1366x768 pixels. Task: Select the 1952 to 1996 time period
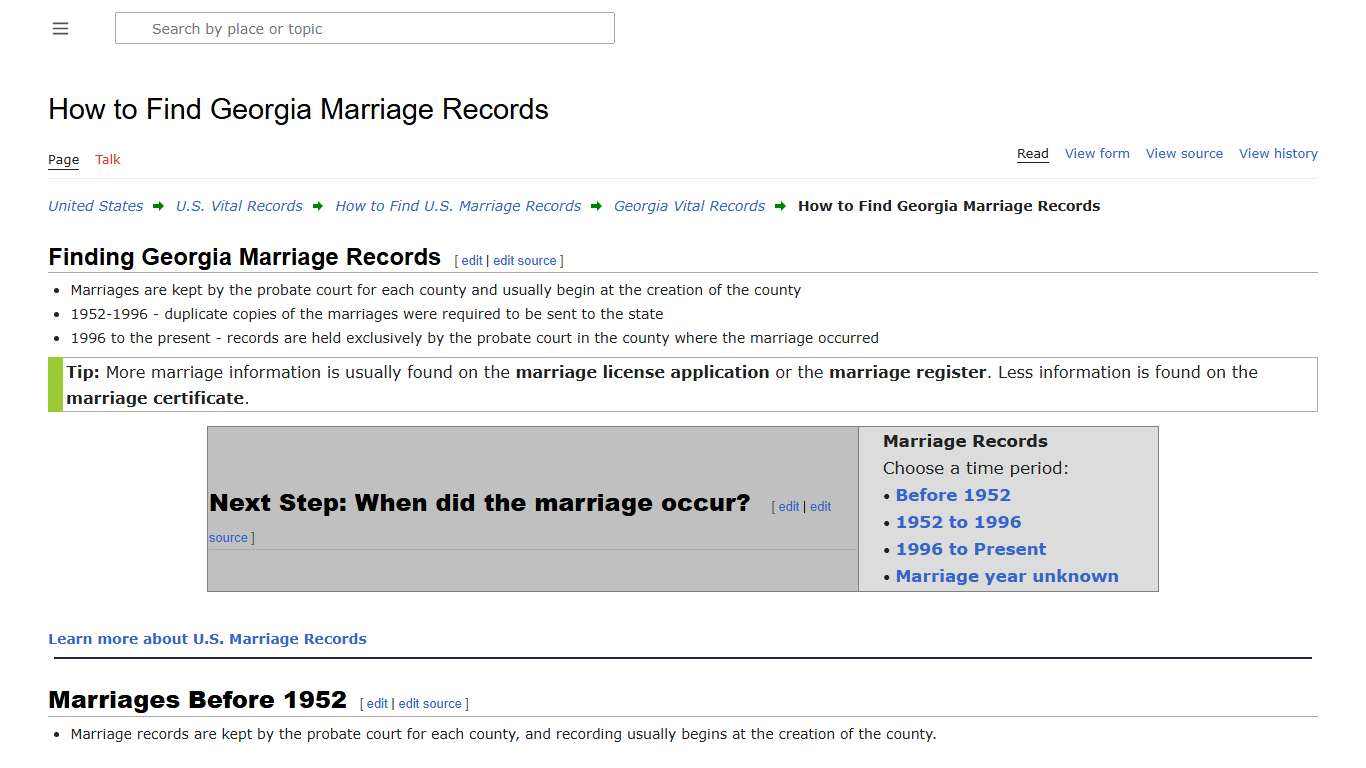(958, 521)
